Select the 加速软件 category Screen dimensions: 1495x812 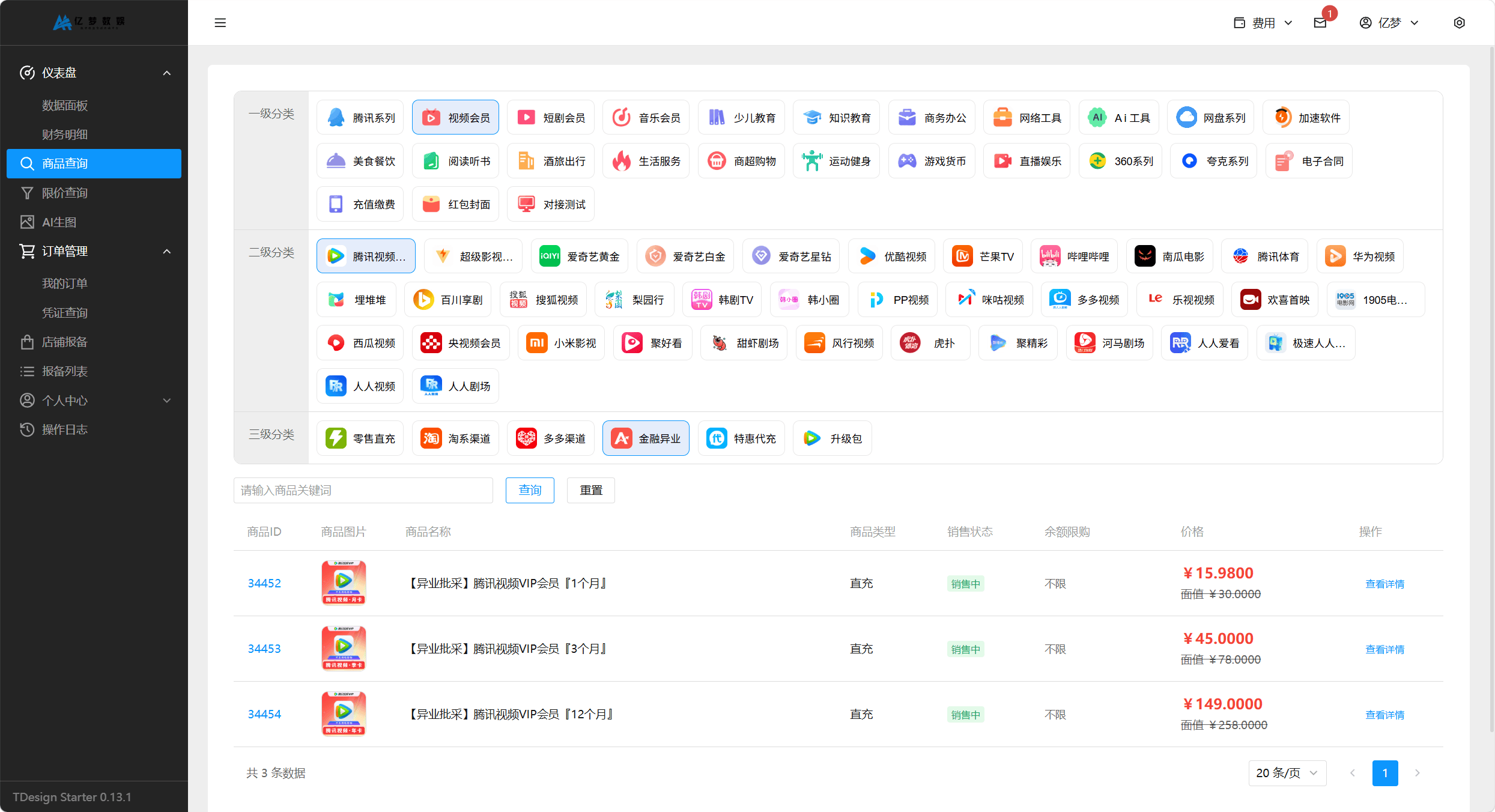[1306, 118]
